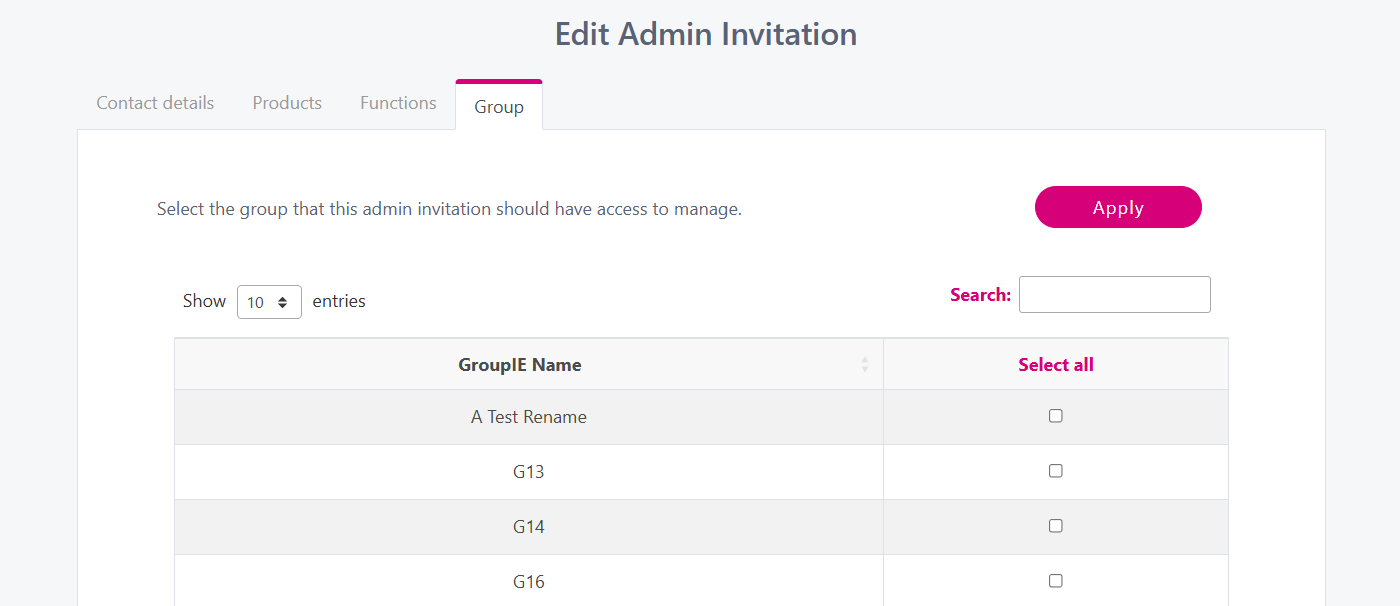Sort by the GroupIE Name arrows icon

point(865,365)
